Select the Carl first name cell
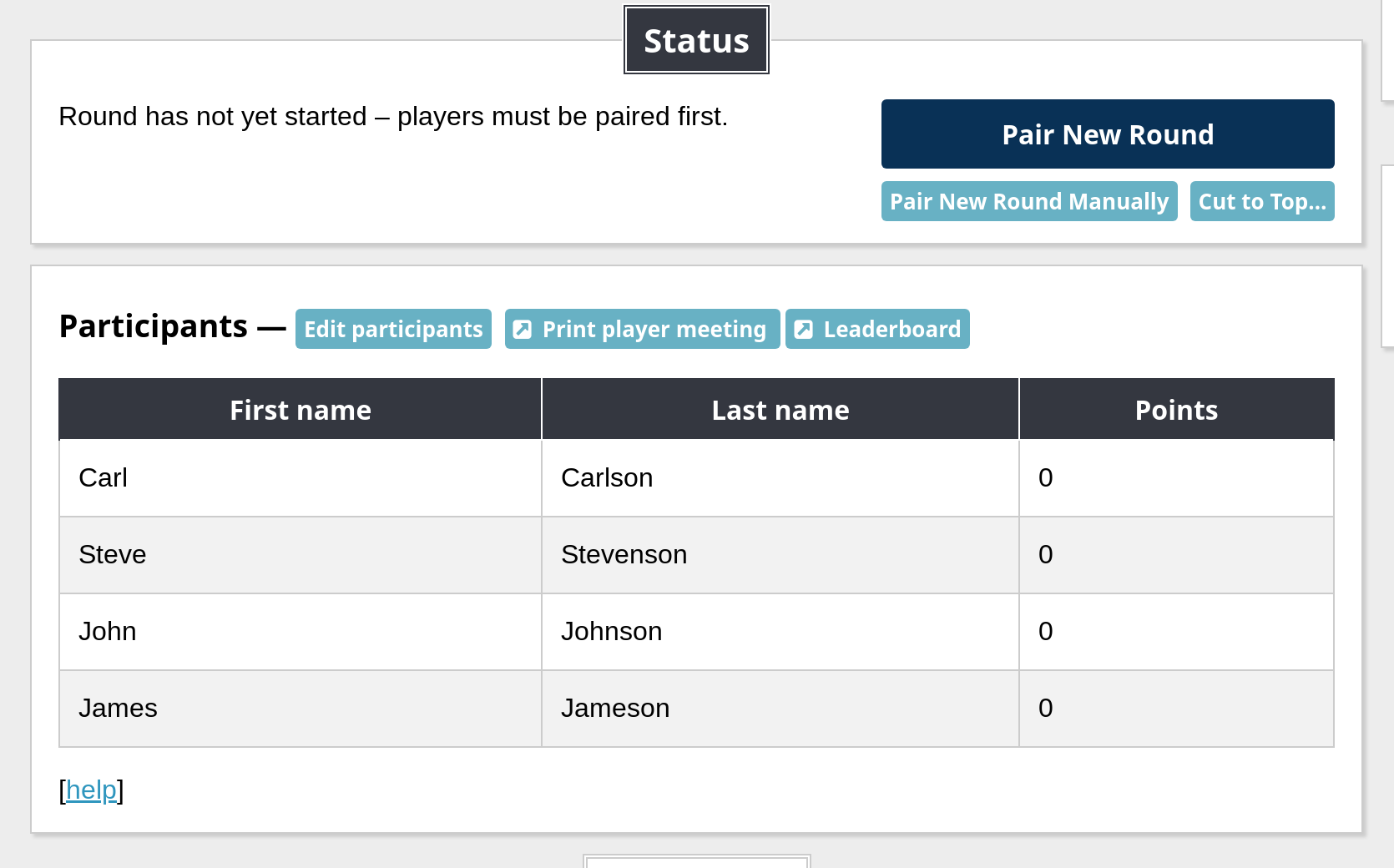The width and height of the screenshot is (1394, 868). 104,478
